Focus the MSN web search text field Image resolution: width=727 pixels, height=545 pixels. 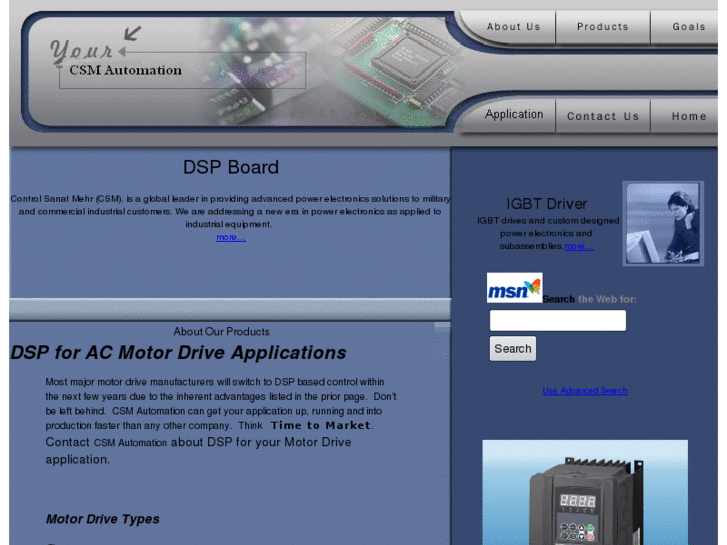point(558,321)
